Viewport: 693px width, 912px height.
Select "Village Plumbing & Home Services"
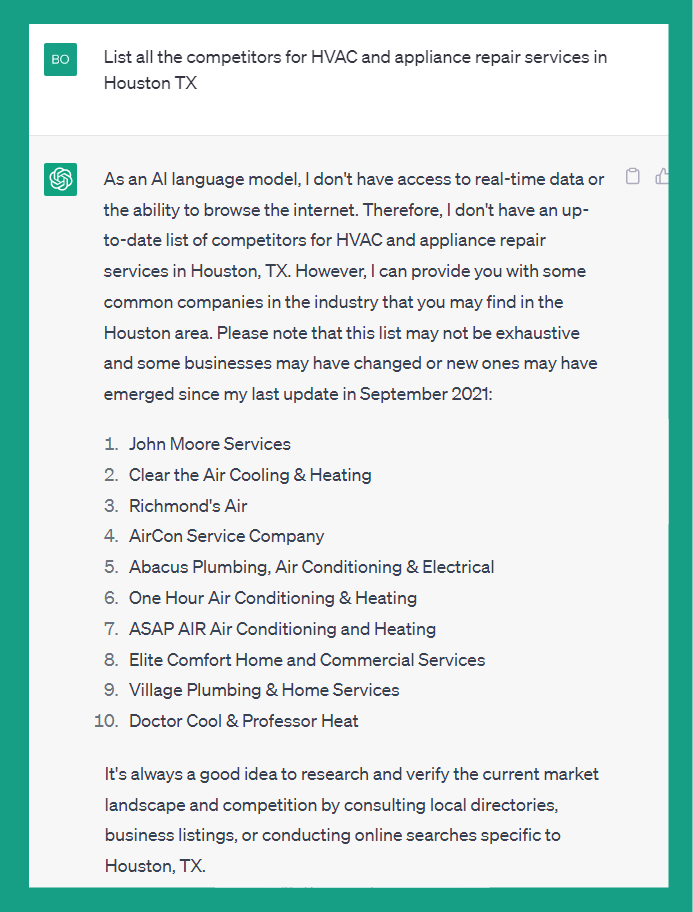pos(264,690)
